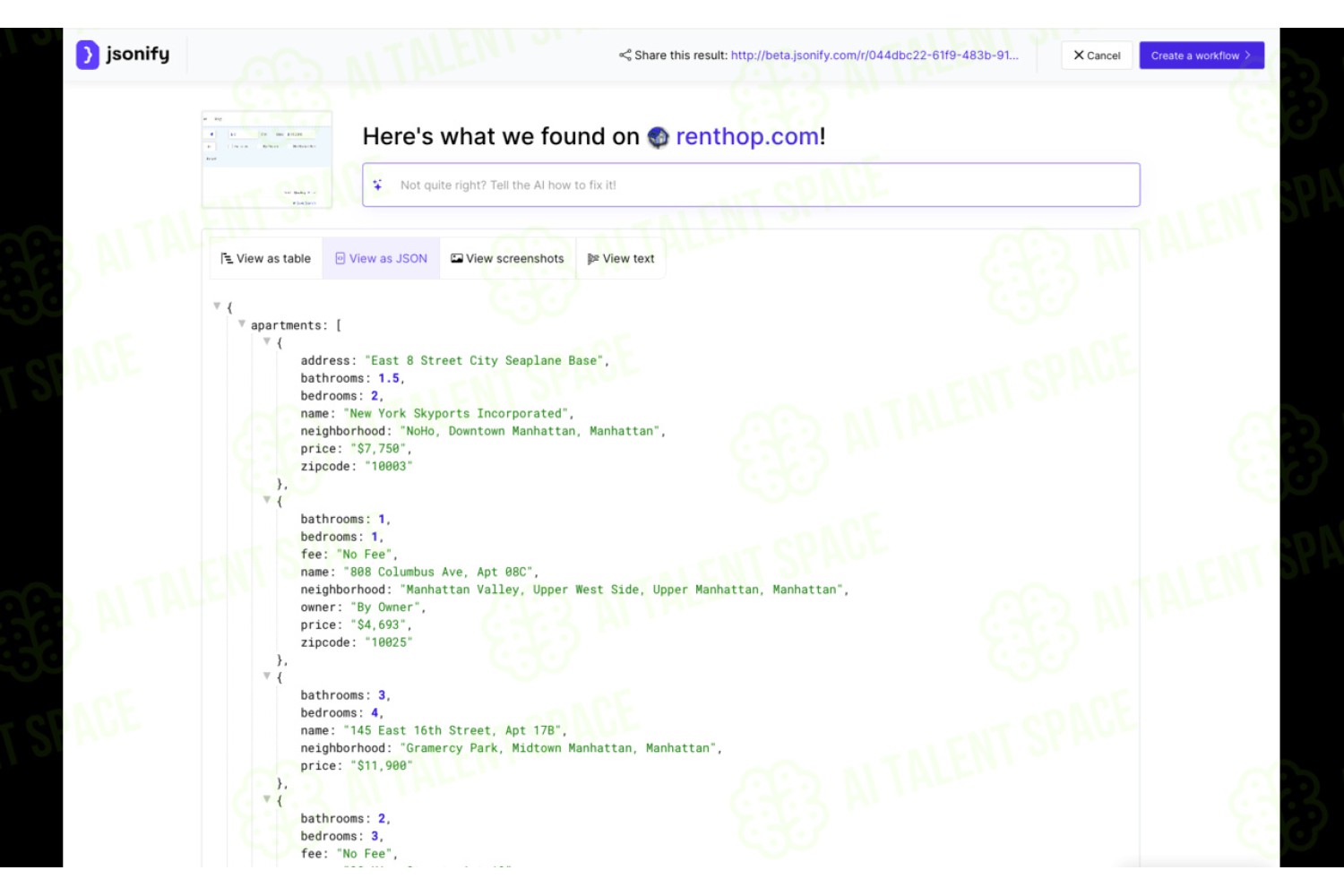This screenshot has height=896, width=1344.
Task: Click the jsonify brand name text
Action: [137, 55]
